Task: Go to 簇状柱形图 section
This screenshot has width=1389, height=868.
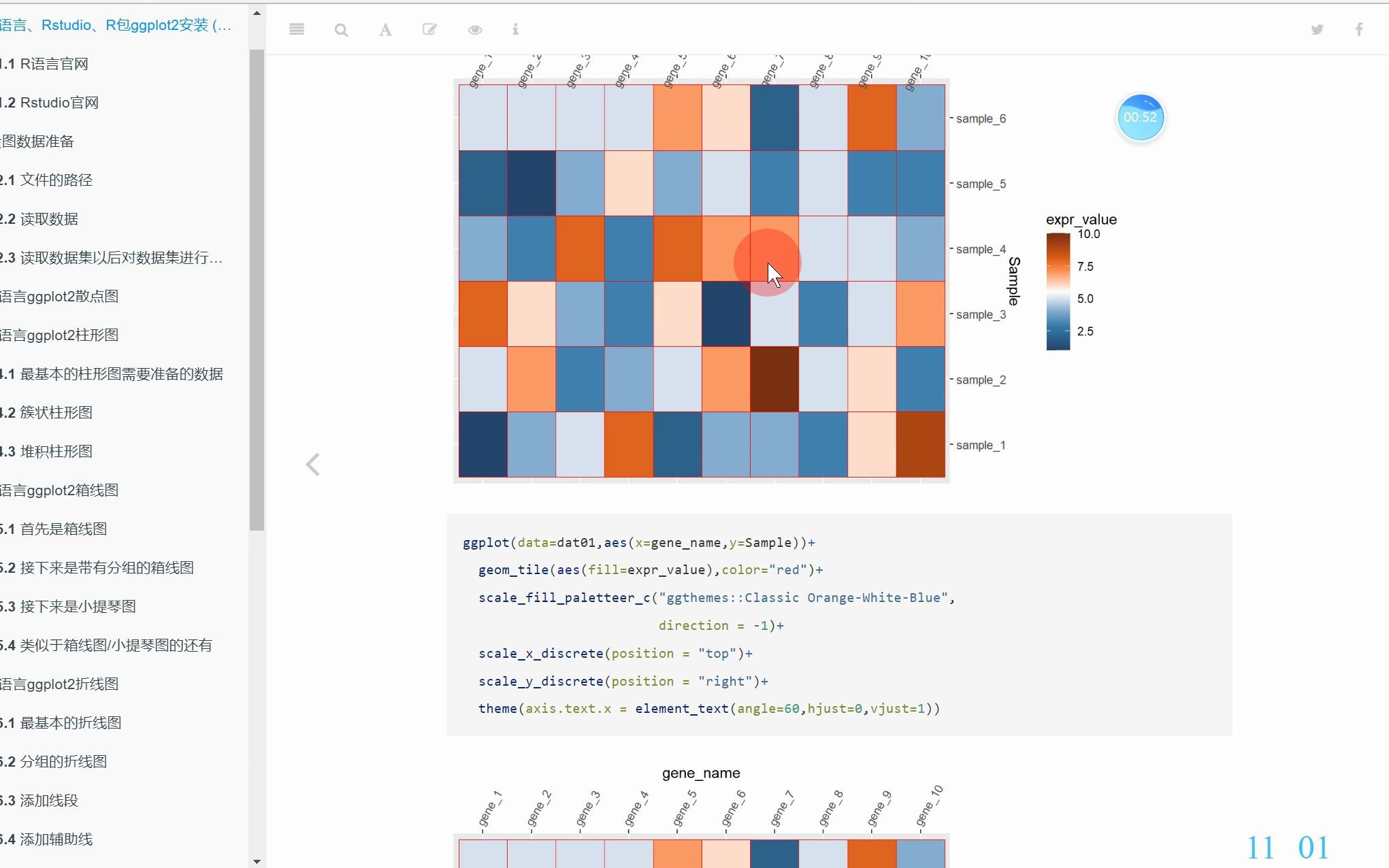Action: [56, 413]
